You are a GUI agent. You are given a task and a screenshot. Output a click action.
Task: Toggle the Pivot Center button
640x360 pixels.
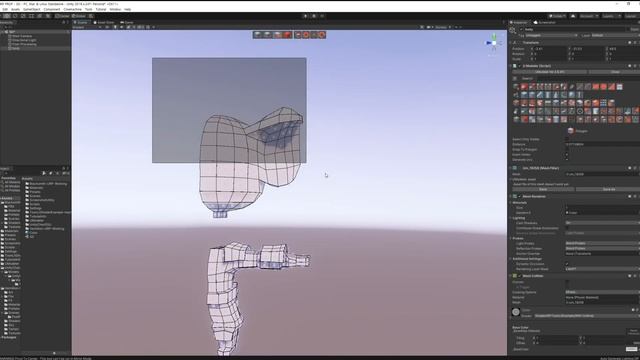[62, 16]
